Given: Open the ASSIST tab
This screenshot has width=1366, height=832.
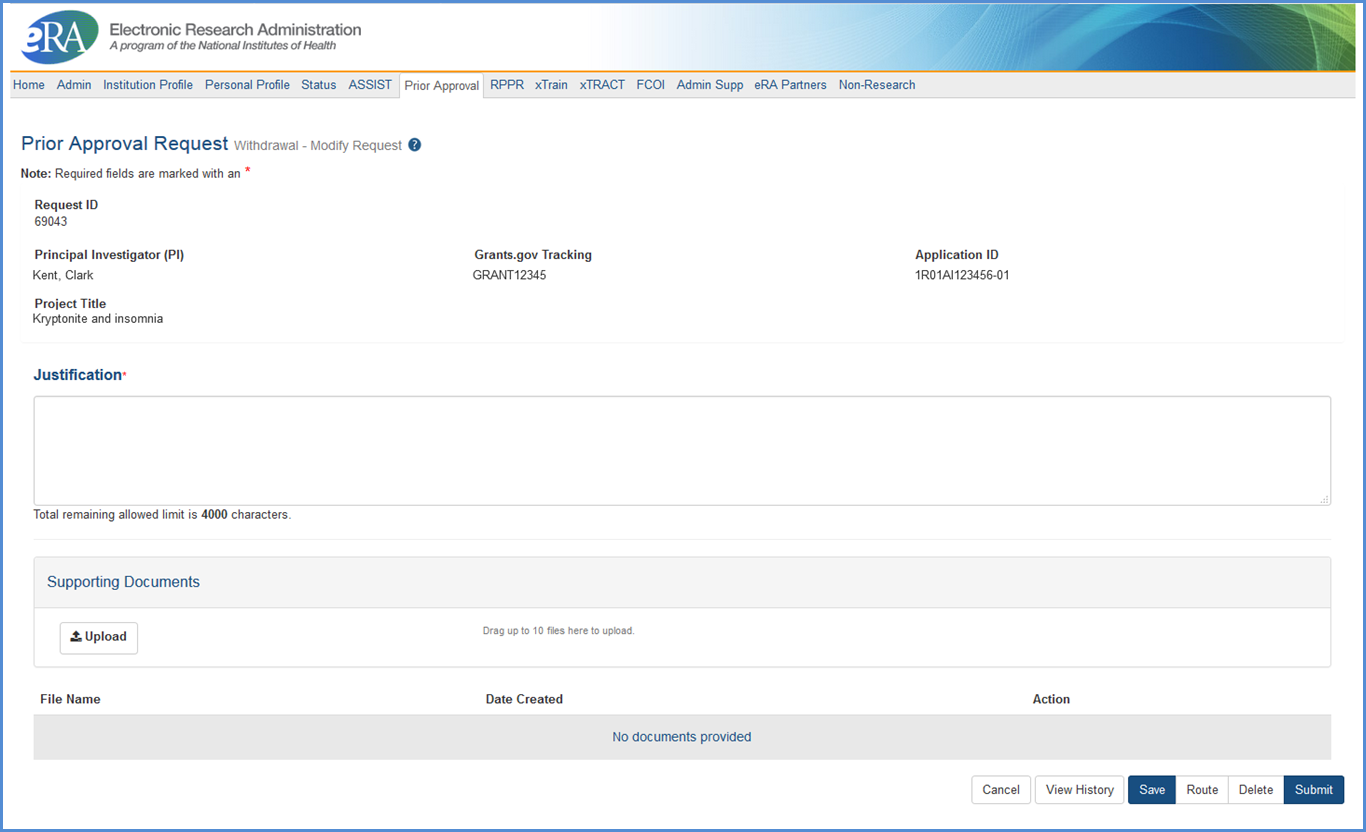Looking at the screenshot, I should pyautogui.click(x=370, y=85).
